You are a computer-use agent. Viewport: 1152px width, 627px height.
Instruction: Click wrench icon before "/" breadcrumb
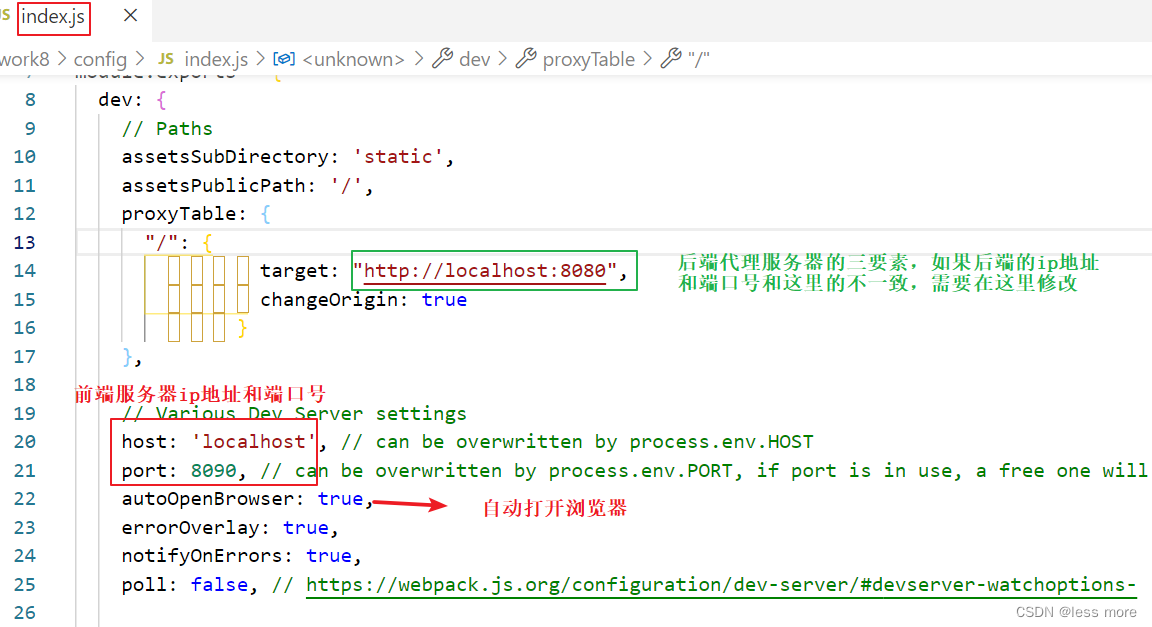(x=671, y=58)
